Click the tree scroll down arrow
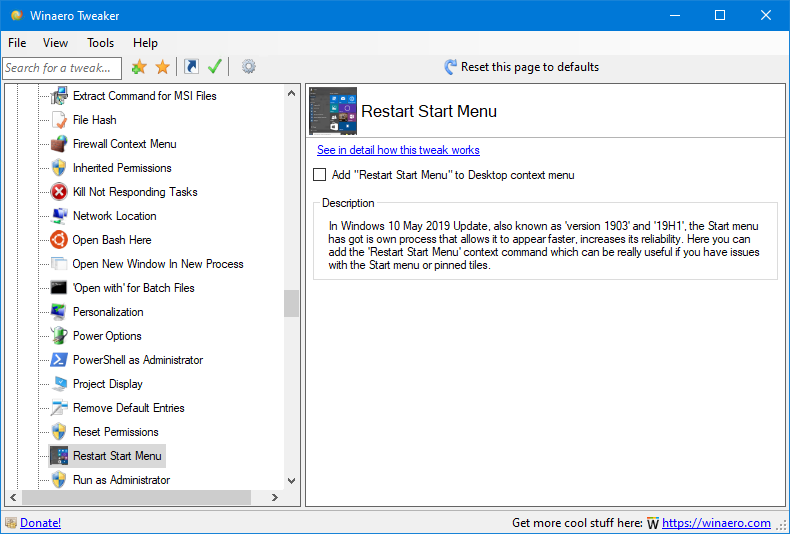 click(291, 481)
